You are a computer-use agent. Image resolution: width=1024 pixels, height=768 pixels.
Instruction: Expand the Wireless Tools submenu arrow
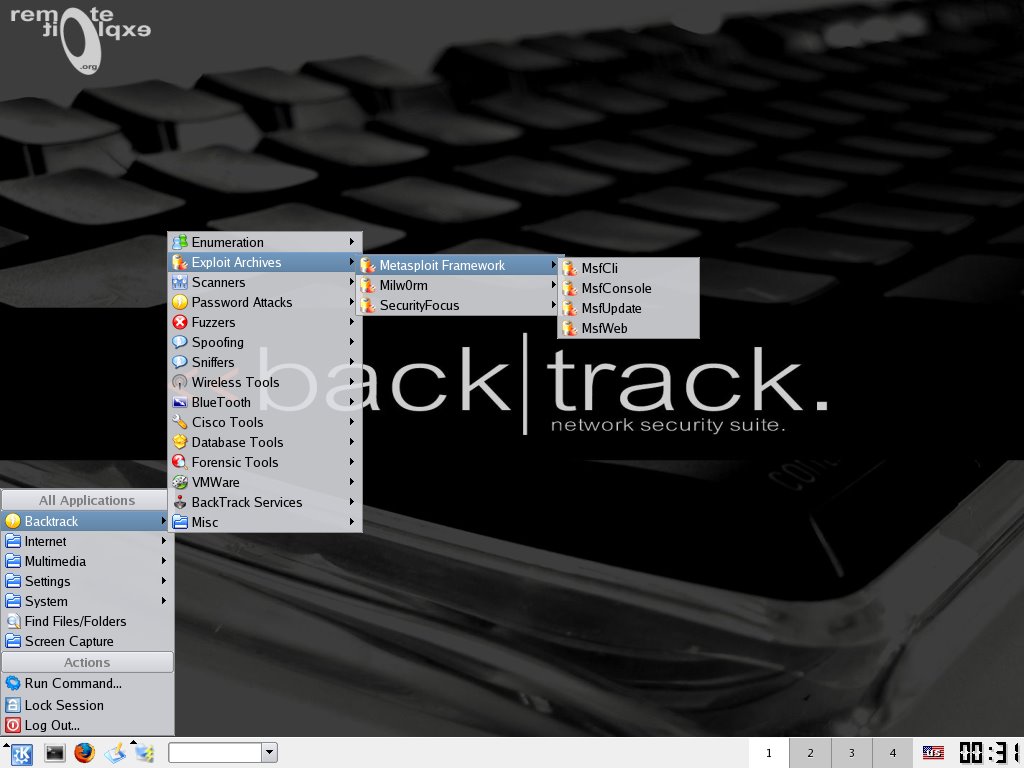351,382
